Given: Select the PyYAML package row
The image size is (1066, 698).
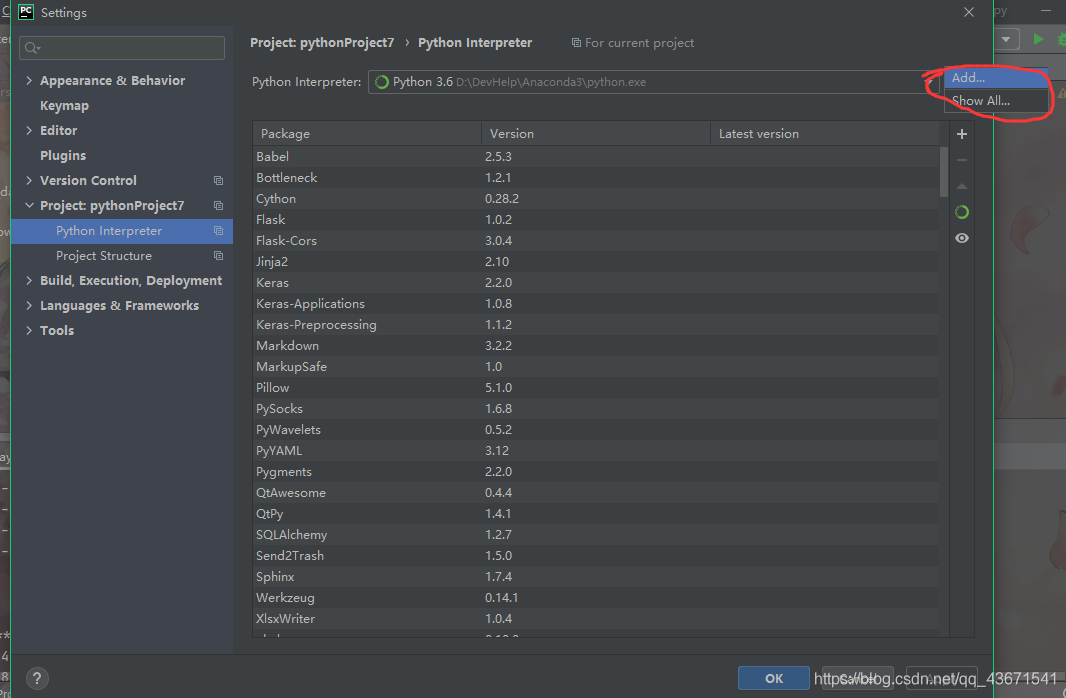Looking at the screenshot, I should tap(596, 451).
